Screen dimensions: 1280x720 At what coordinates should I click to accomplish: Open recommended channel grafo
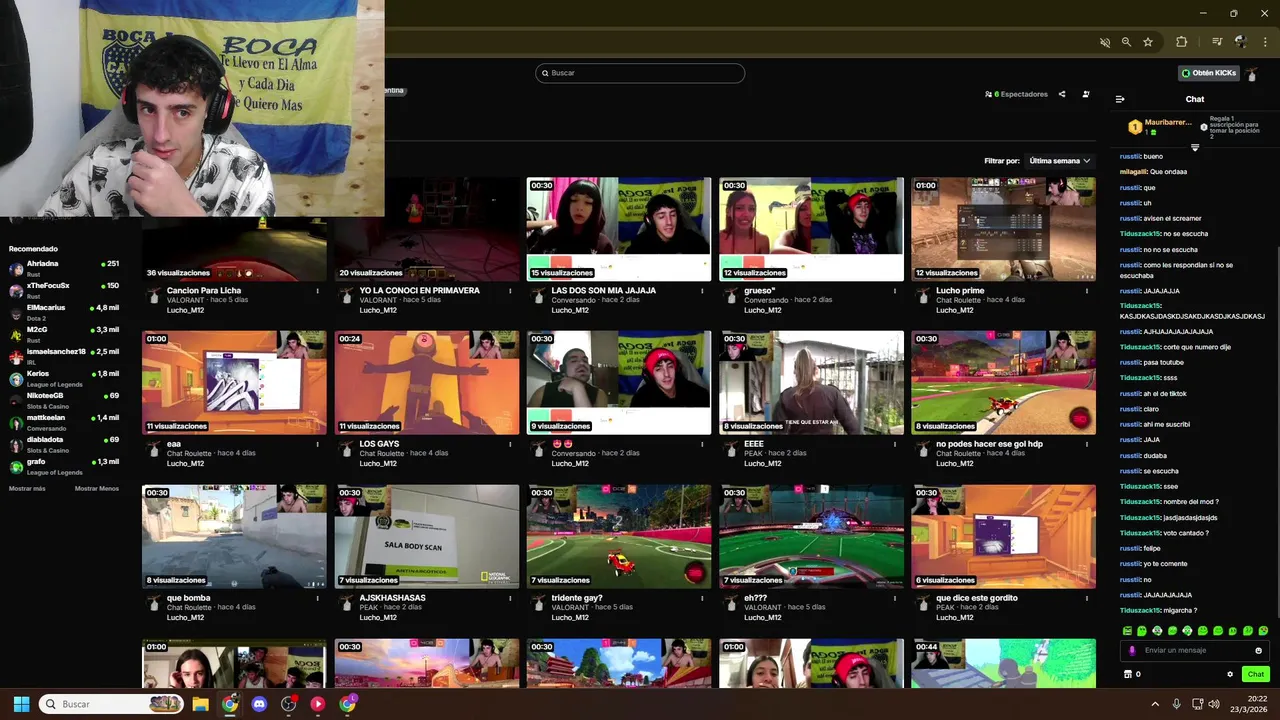[63, 466]
